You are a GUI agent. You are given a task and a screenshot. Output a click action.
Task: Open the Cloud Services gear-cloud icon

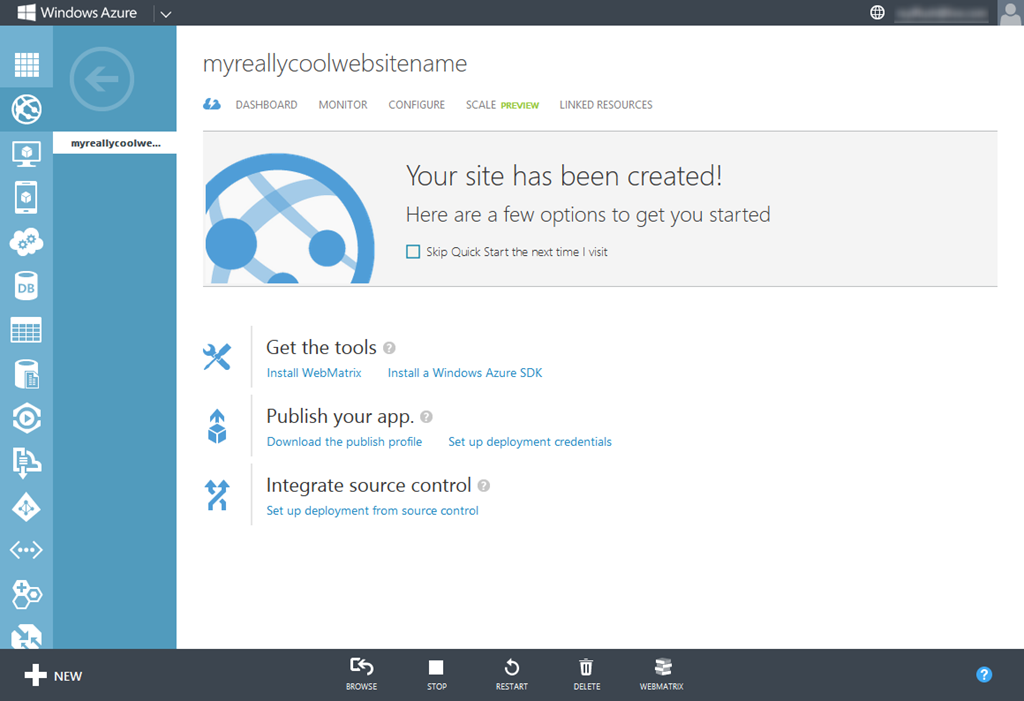click(26, 242)
